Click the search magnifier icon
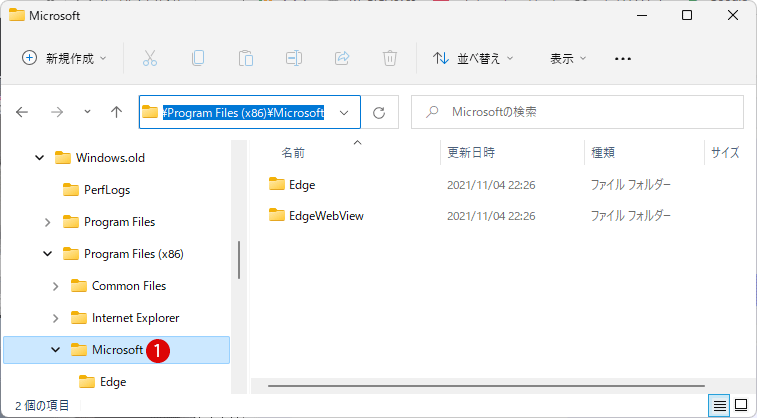The height and width of the screenshot is (418, 757). [x=432, y=112]
